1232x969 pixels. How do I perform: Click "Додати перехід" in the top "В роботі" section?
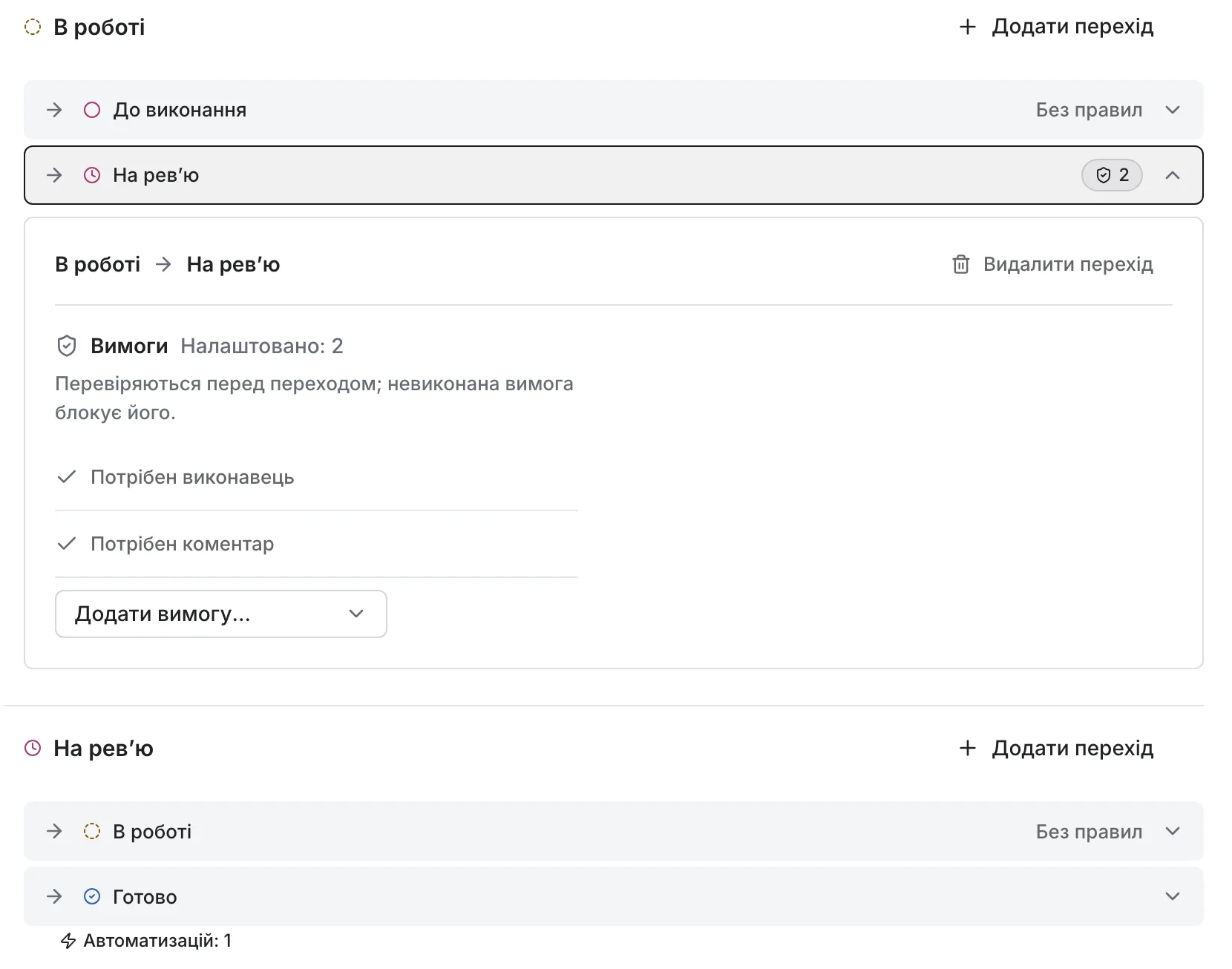[x=1056, y=27]
